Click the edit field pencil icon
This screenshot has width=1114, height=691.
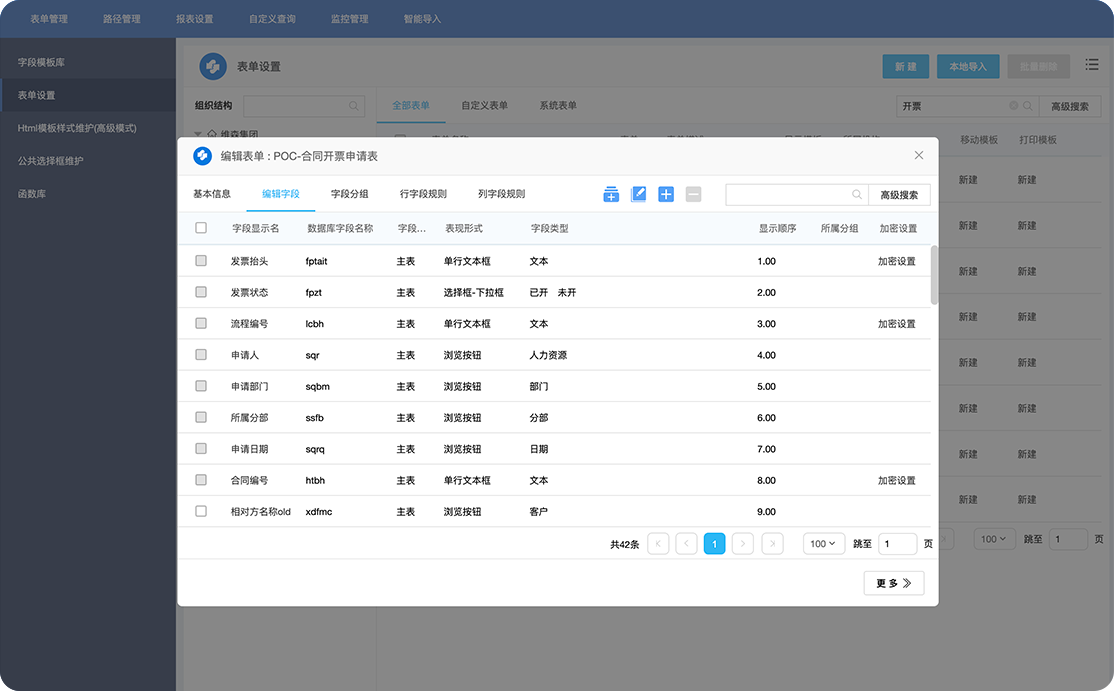tap(639, 194)
